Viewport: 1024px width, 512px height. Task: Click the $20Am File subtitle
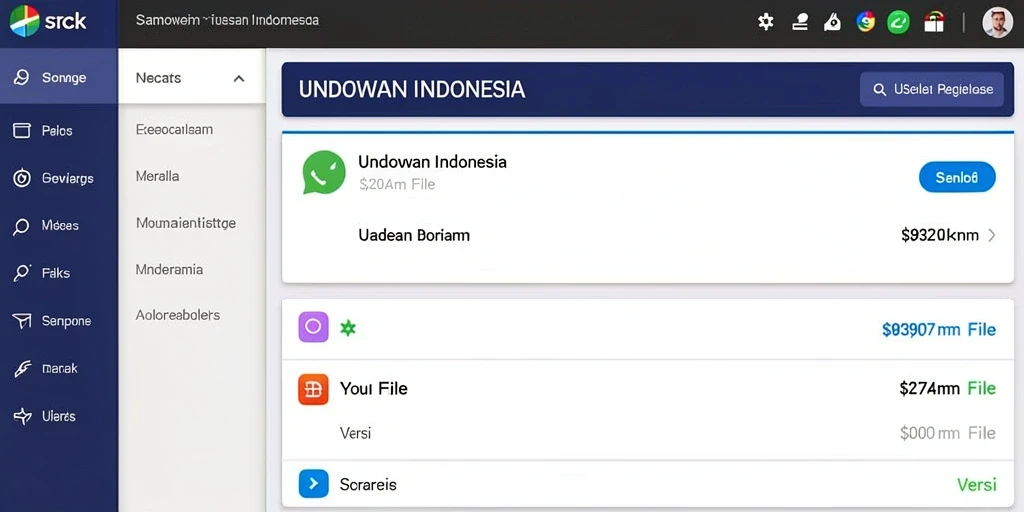click(397, 185)
